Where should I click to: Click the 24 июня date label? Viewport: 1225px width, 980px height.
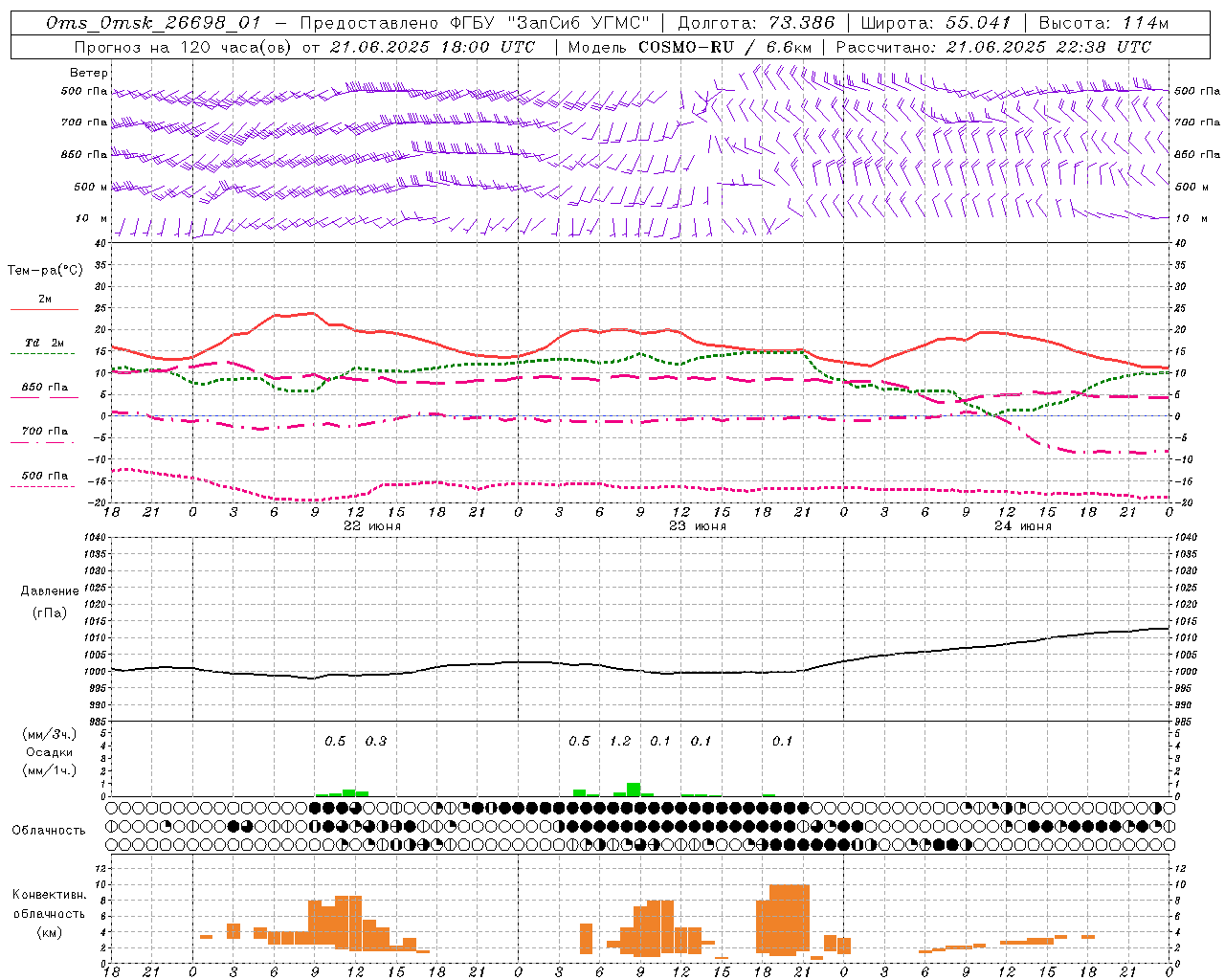tap(1023, 526)
